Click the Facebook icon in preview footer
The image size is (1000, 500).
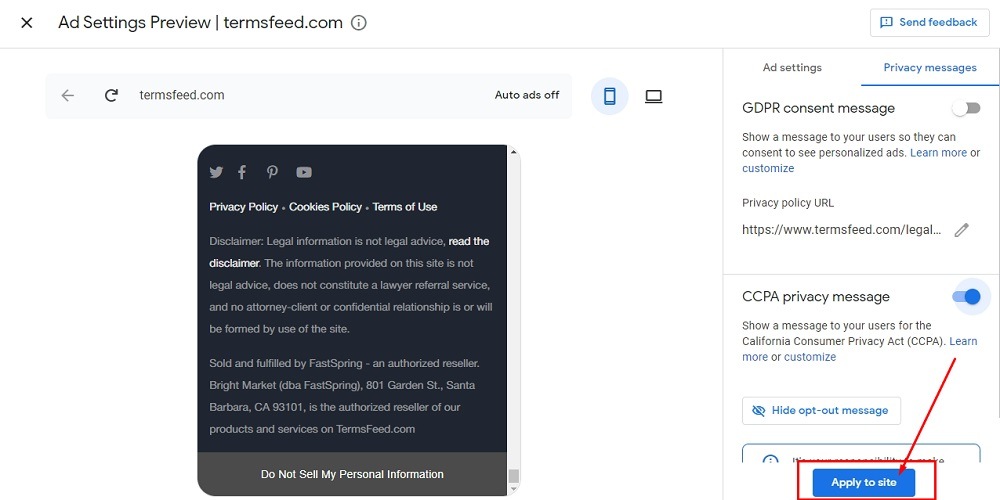[x=242, y=172]
